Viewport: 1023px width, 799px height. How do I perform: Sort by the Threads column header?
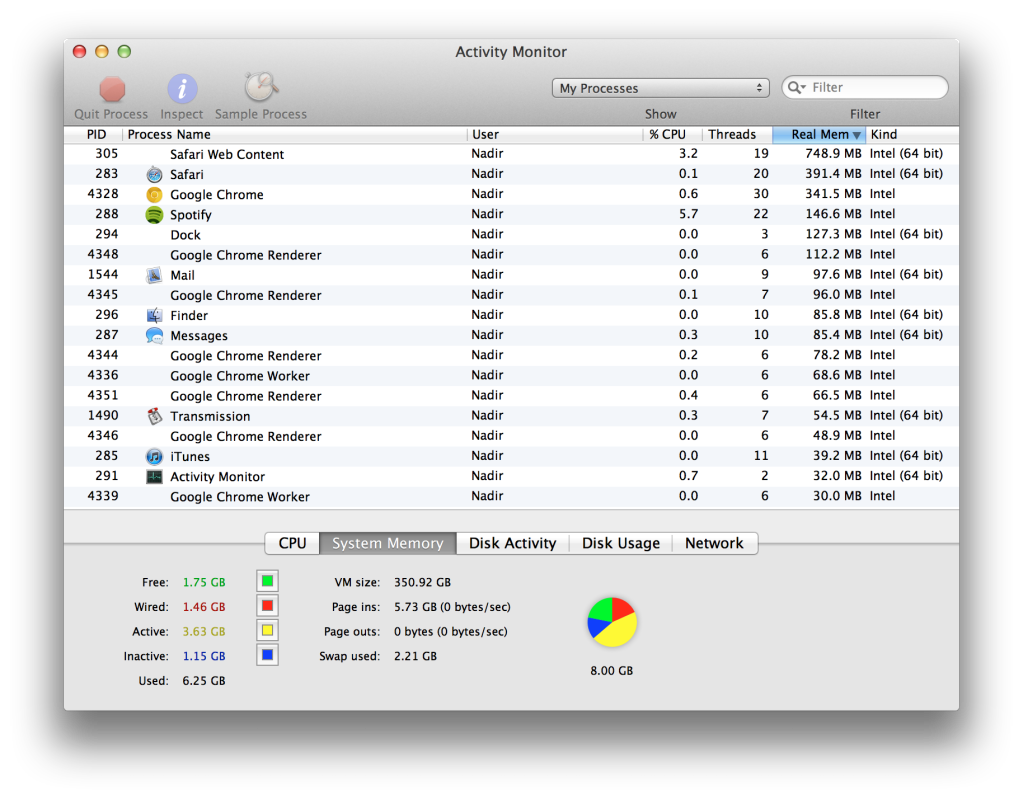pyautogui.click(x=737, y=134)
